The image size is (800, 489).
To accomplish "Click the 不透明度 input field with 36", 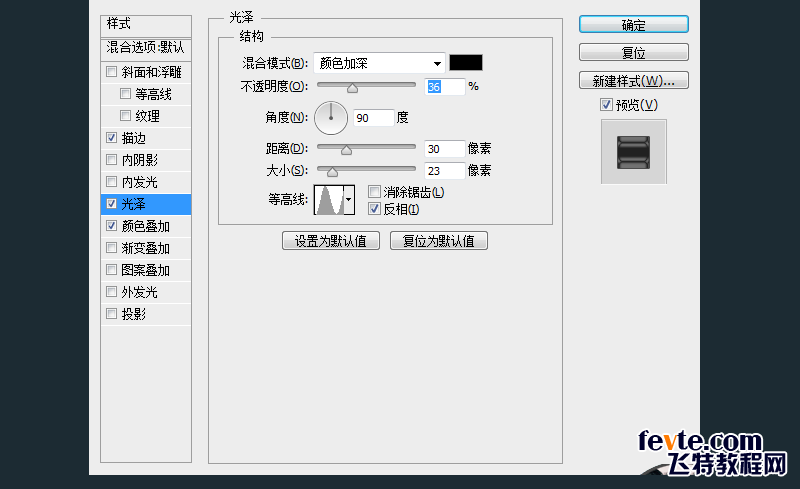I will coord(444,87).
